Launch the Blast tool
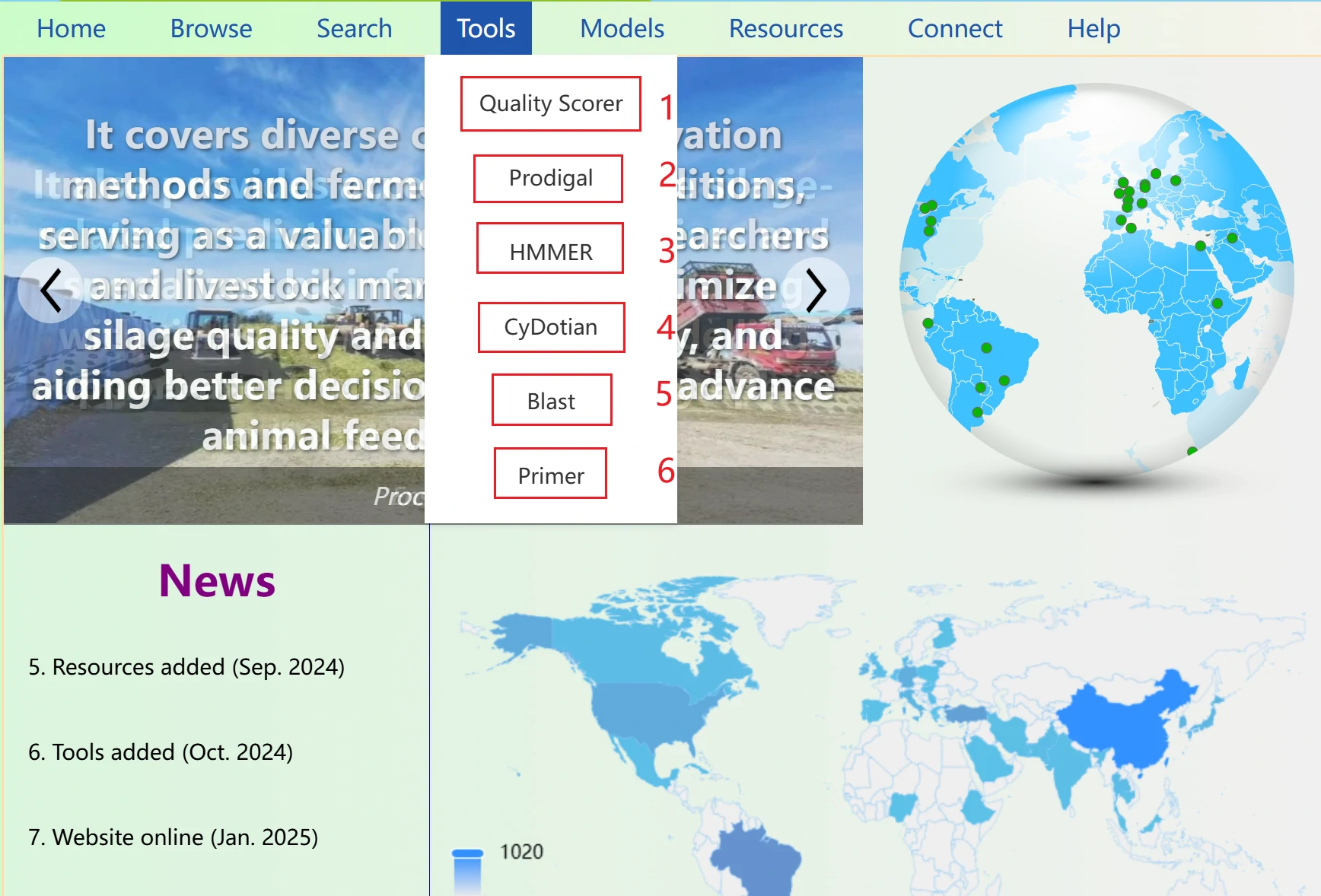This screenshot has width=1321, height=896. (551, 400)
